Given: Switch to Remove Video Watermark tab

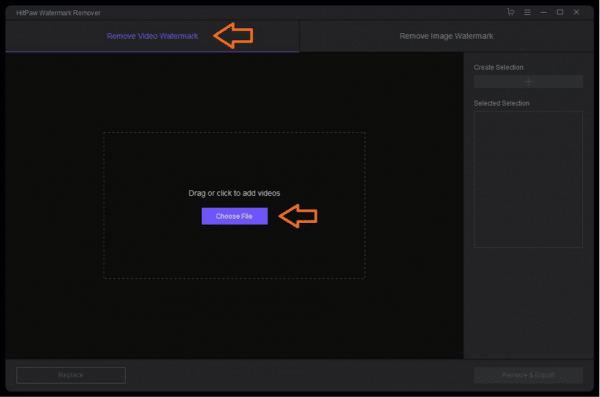Looking at the screenshot, I should pos(152,36).
